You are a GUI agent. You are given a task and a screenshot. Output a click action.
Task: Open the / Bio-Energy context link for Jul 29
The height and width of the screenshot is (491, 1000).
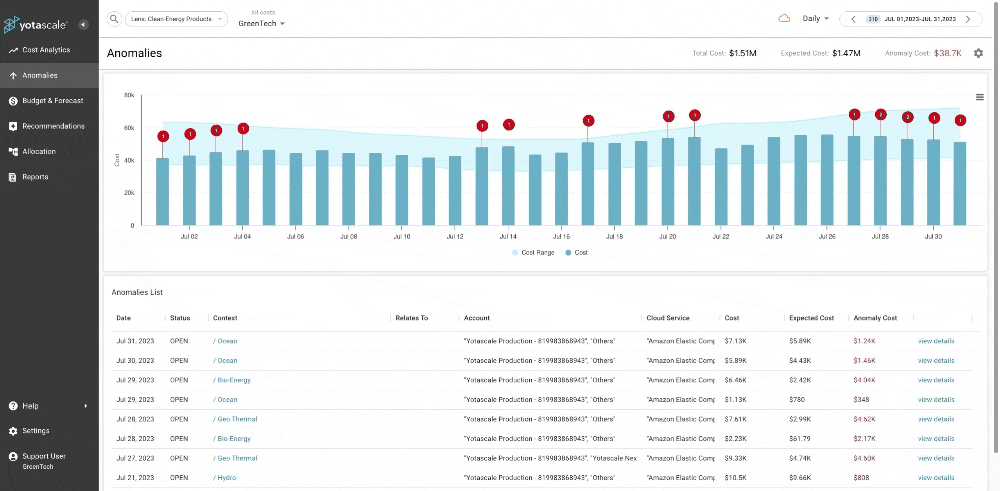pos(232,380)
